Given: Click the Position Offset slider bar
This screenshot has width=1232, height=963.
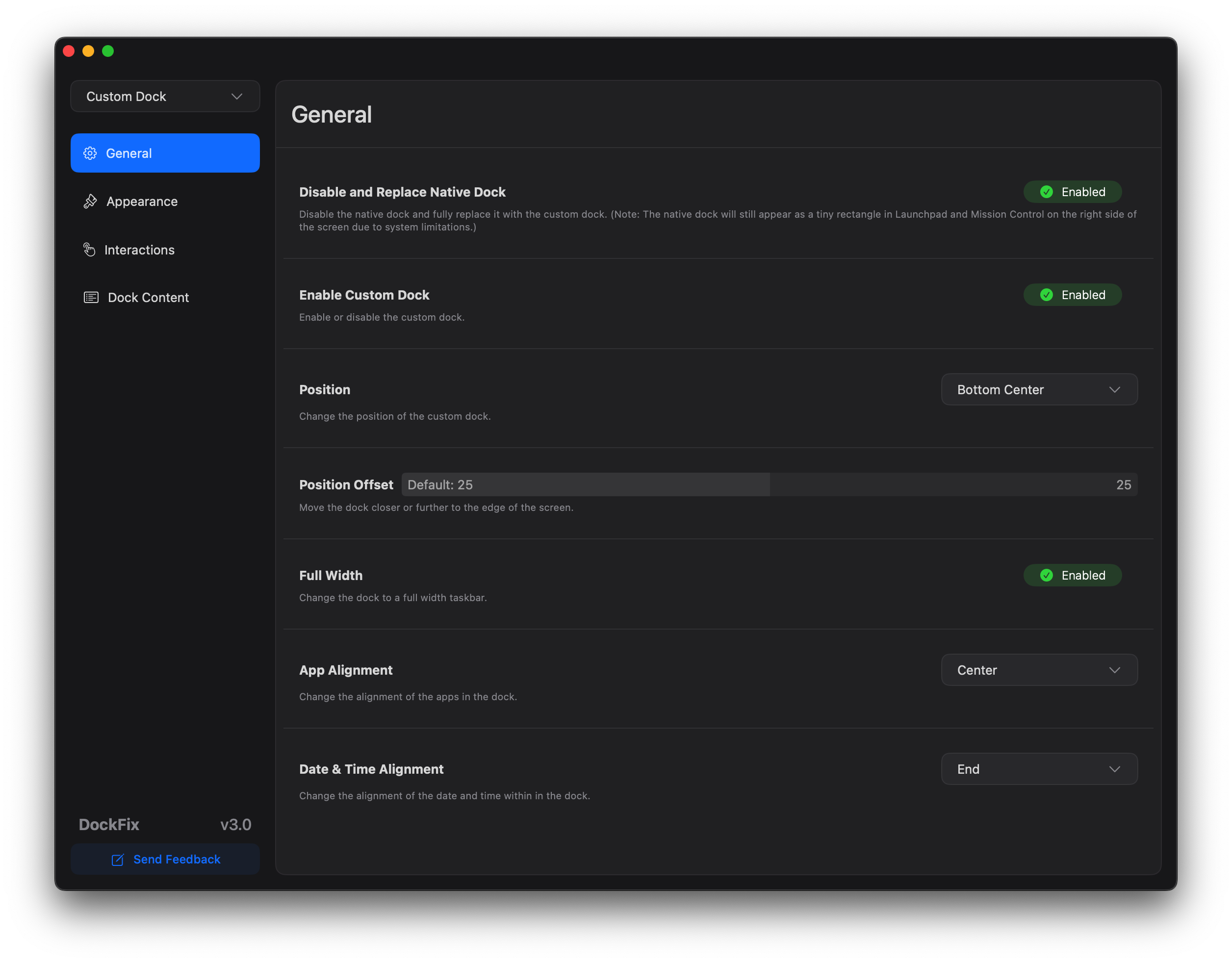Looking at the screenshot, I should pyautogui.click(x=770, y=484).
